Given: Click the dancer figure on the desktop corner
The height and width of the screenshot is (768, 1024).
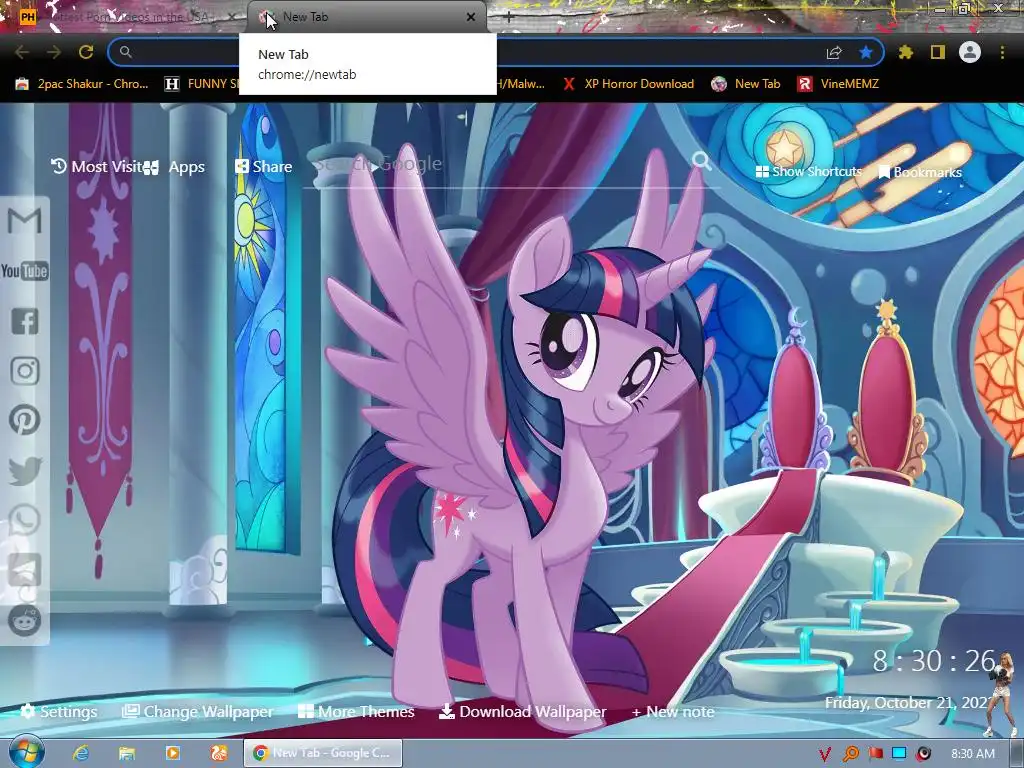Looking at the screenshot, I should click(x=999, y=695).
